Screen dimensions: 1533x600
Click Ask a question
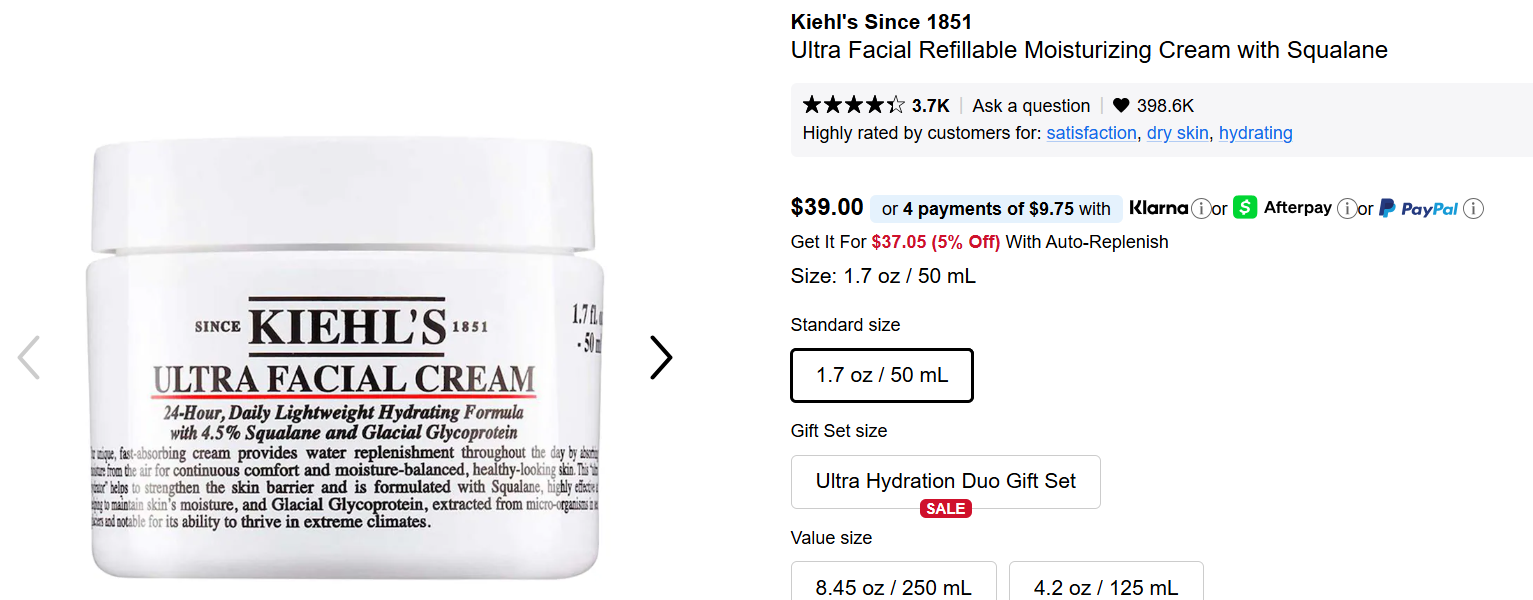tap(1031, 105)
